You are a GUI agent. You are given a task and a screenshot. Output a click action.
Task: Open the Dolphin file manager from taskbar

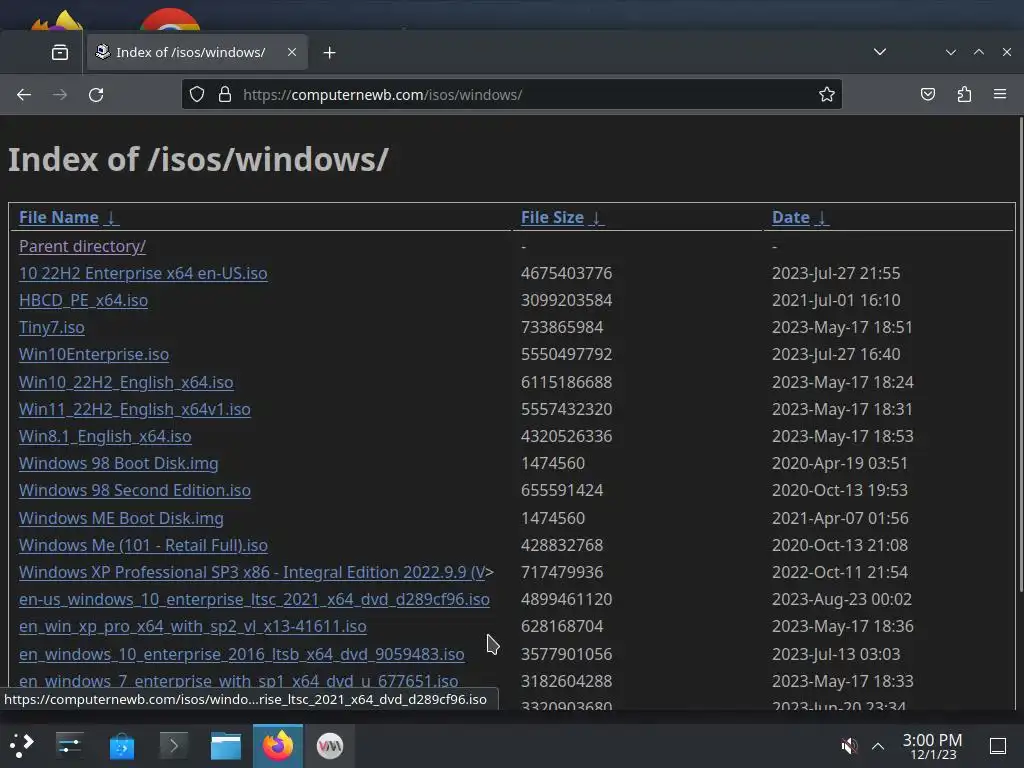[226, 745]
